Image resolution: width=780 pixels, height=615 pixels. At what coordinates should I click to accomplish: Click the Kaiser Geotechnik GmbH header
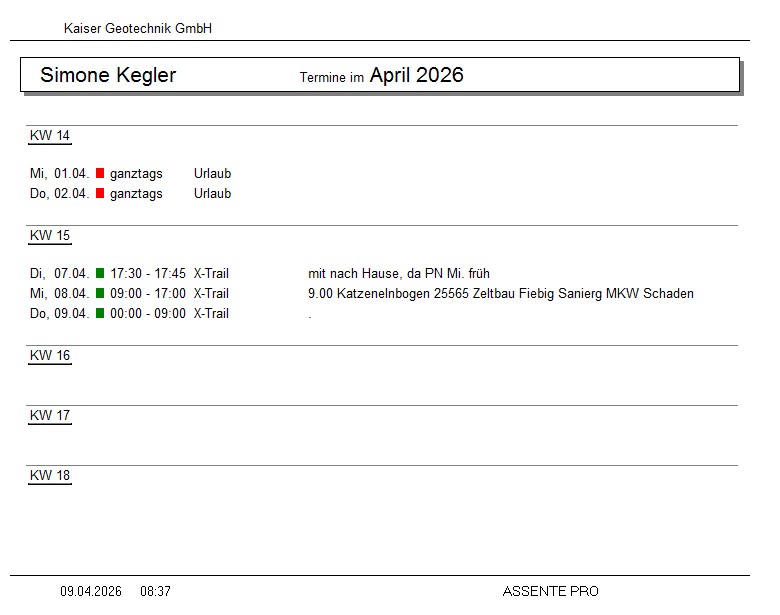(x=138, y=29)
